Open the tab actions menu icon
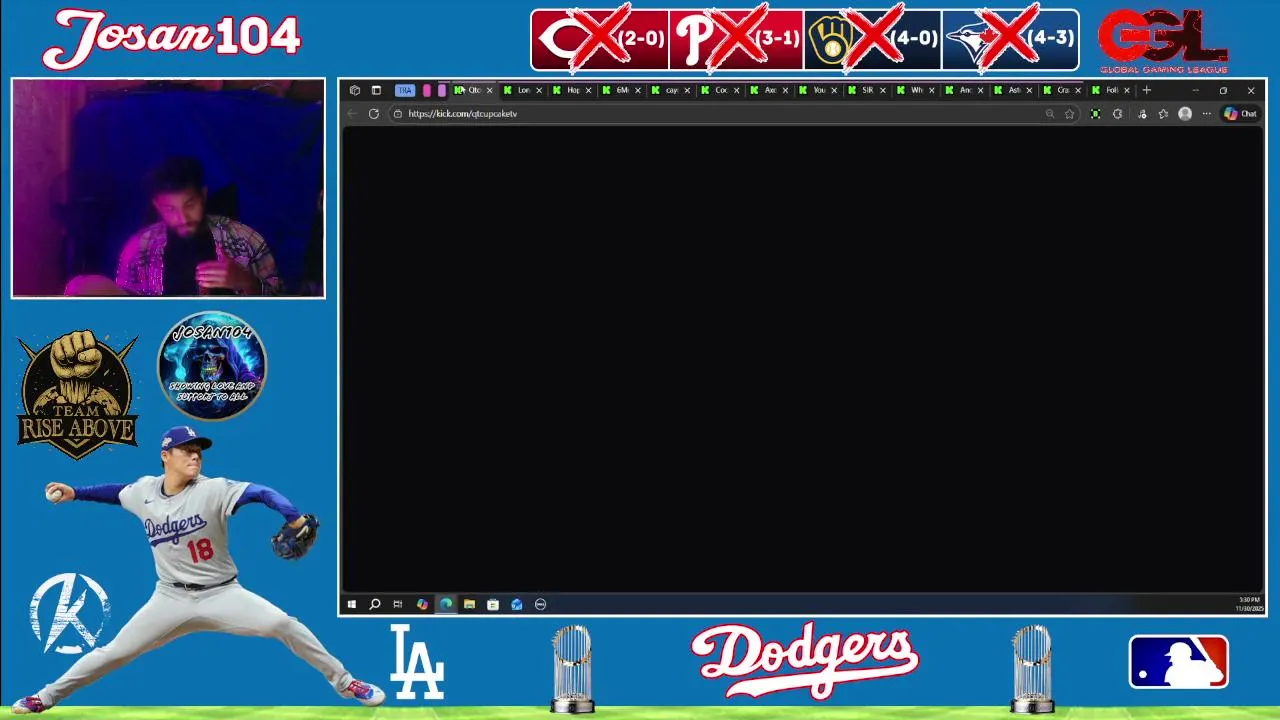The height and width of the screenshot is (720, 1280). 376,90
